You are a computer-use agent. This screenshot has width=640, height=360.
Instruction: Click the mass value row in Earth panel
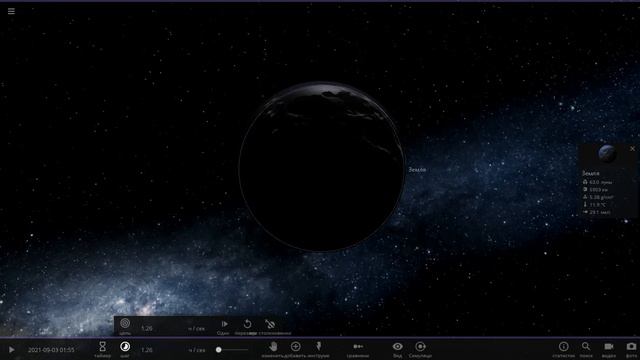(597, 182)
